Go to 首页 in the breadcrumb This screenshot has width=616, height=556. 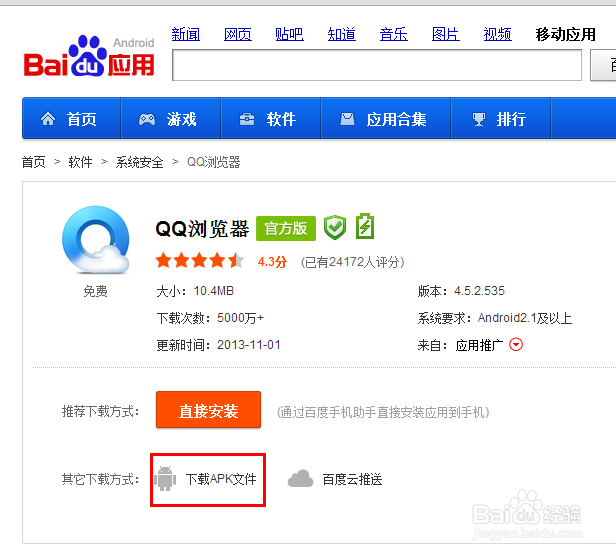(34, 161)
